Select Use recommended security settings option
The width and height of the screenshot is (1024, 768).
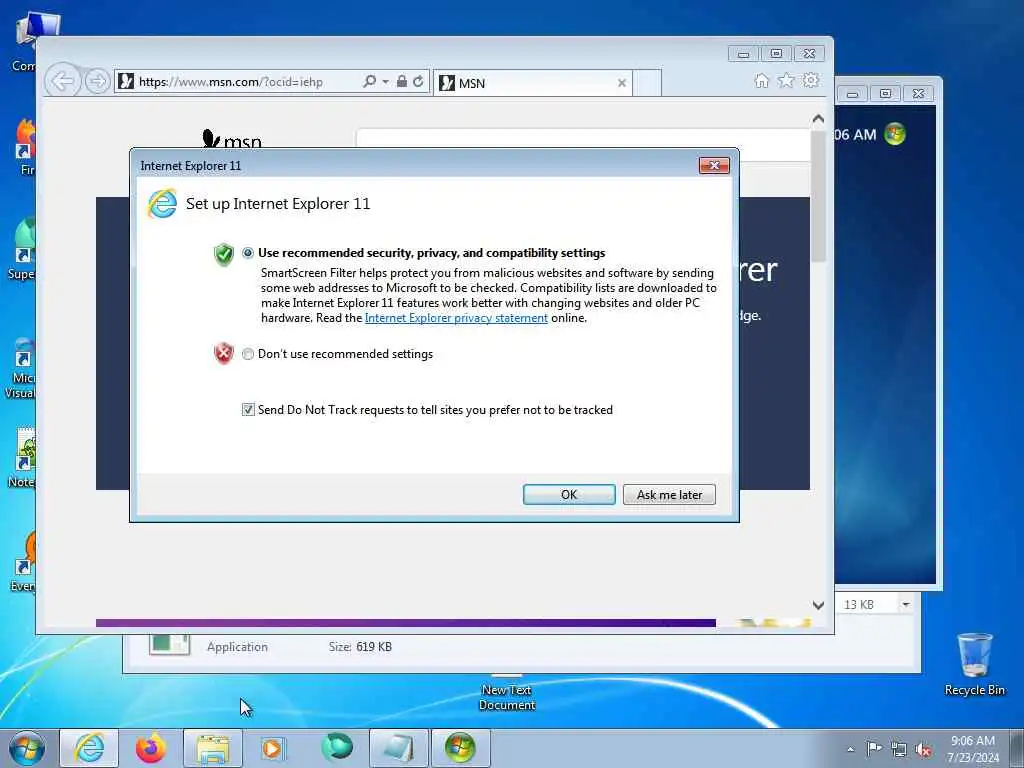click(248, 253)
